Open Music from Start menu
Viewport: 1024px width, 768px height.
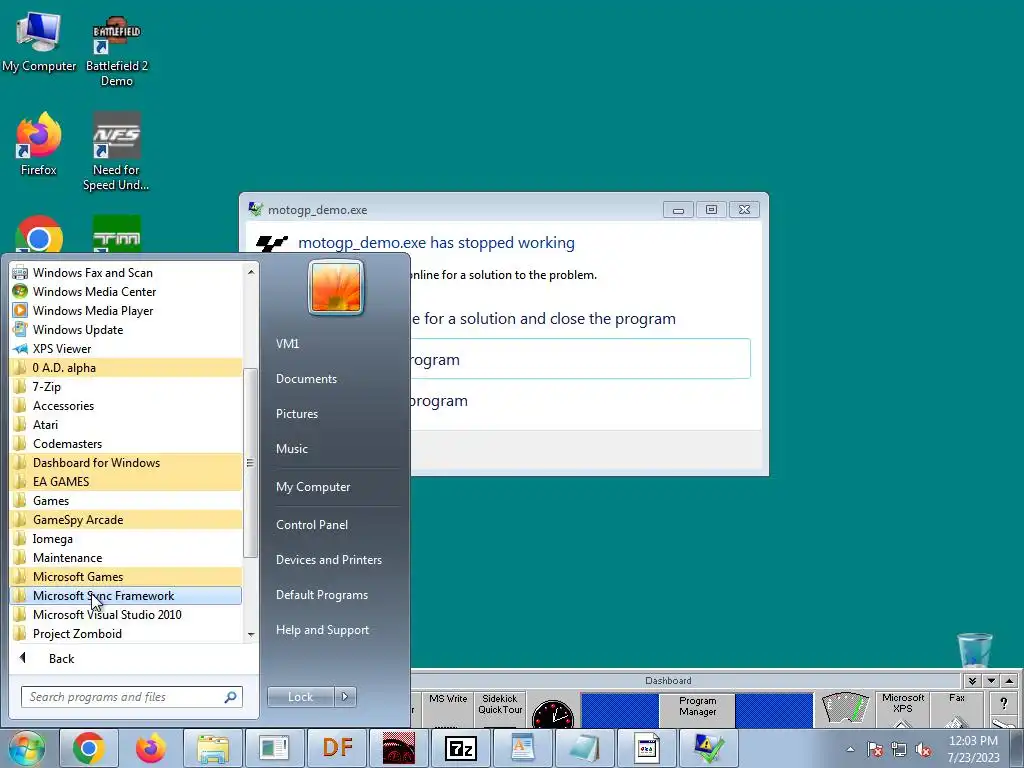[292, 449]
